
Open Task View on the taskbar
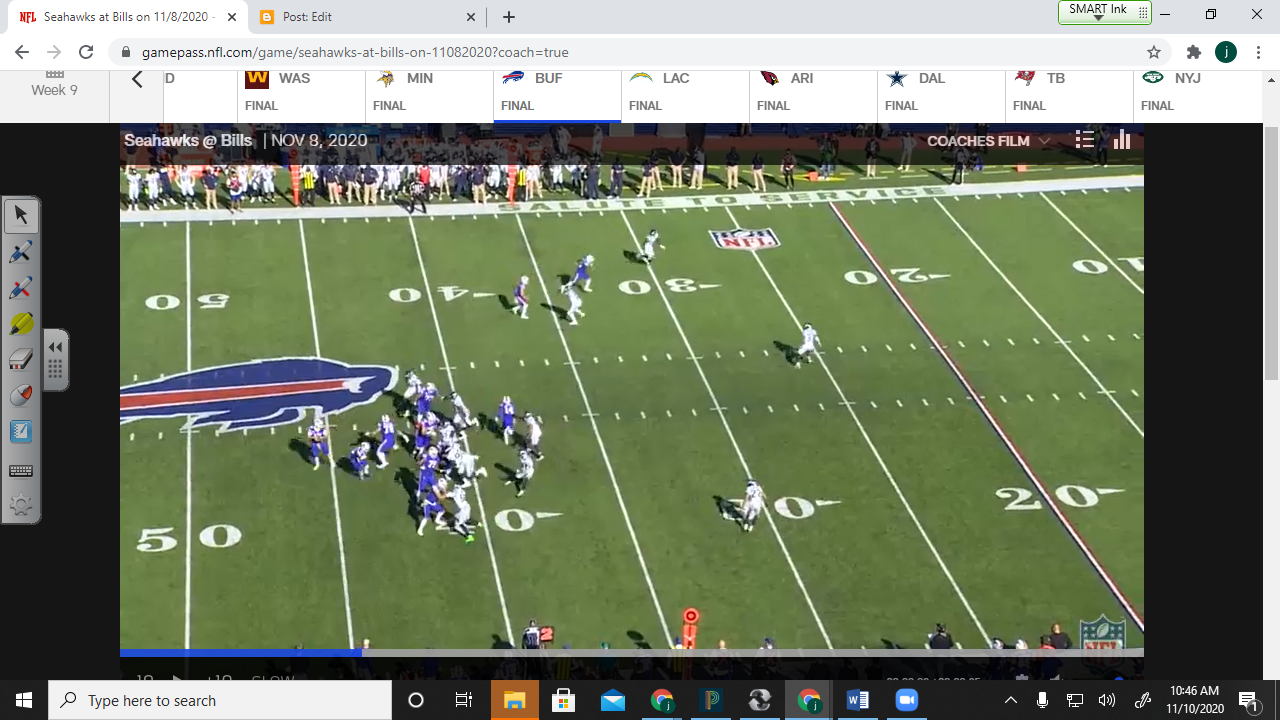(464, 700)
